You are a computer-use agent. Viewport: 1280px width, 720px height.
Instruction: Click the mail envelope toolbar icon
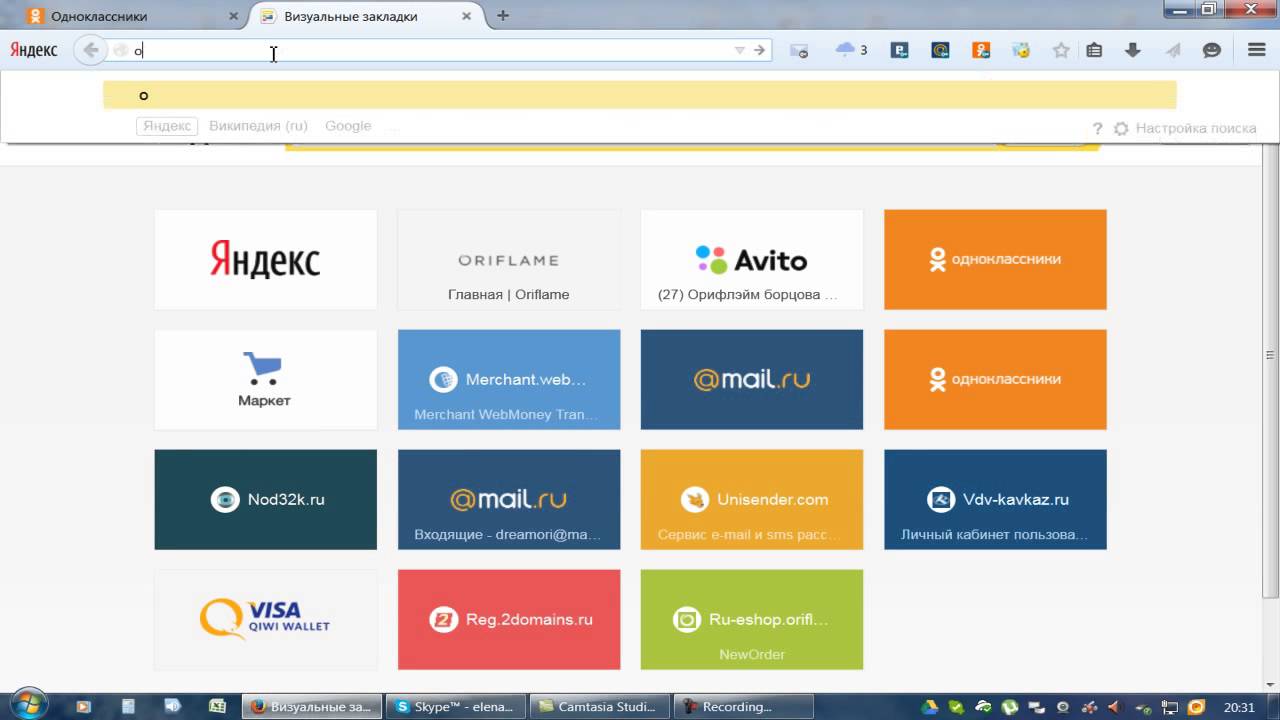(x=798, y=50)
